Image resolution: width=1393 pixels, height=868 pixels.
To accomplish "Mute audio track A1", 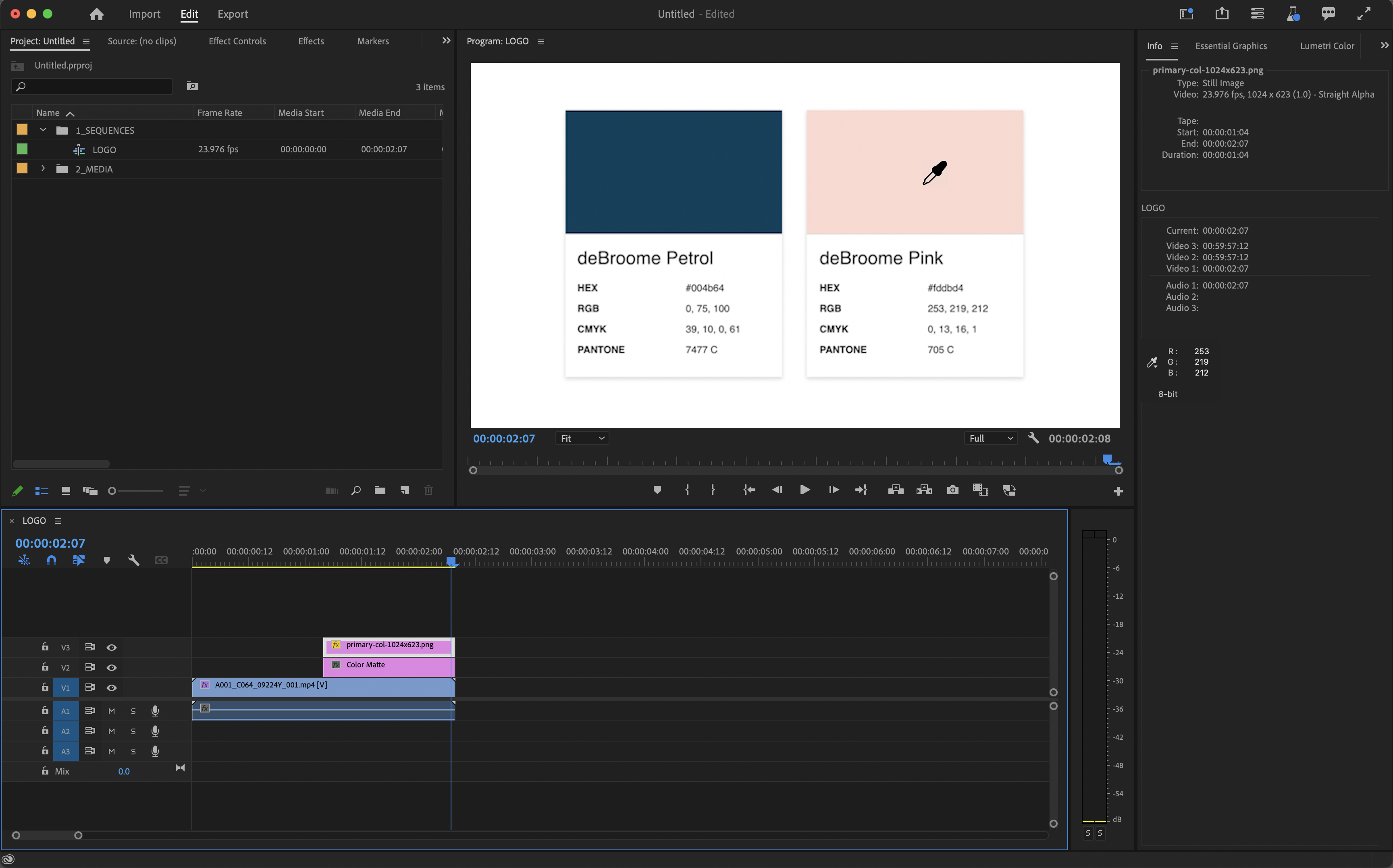I will coord(111,711).
